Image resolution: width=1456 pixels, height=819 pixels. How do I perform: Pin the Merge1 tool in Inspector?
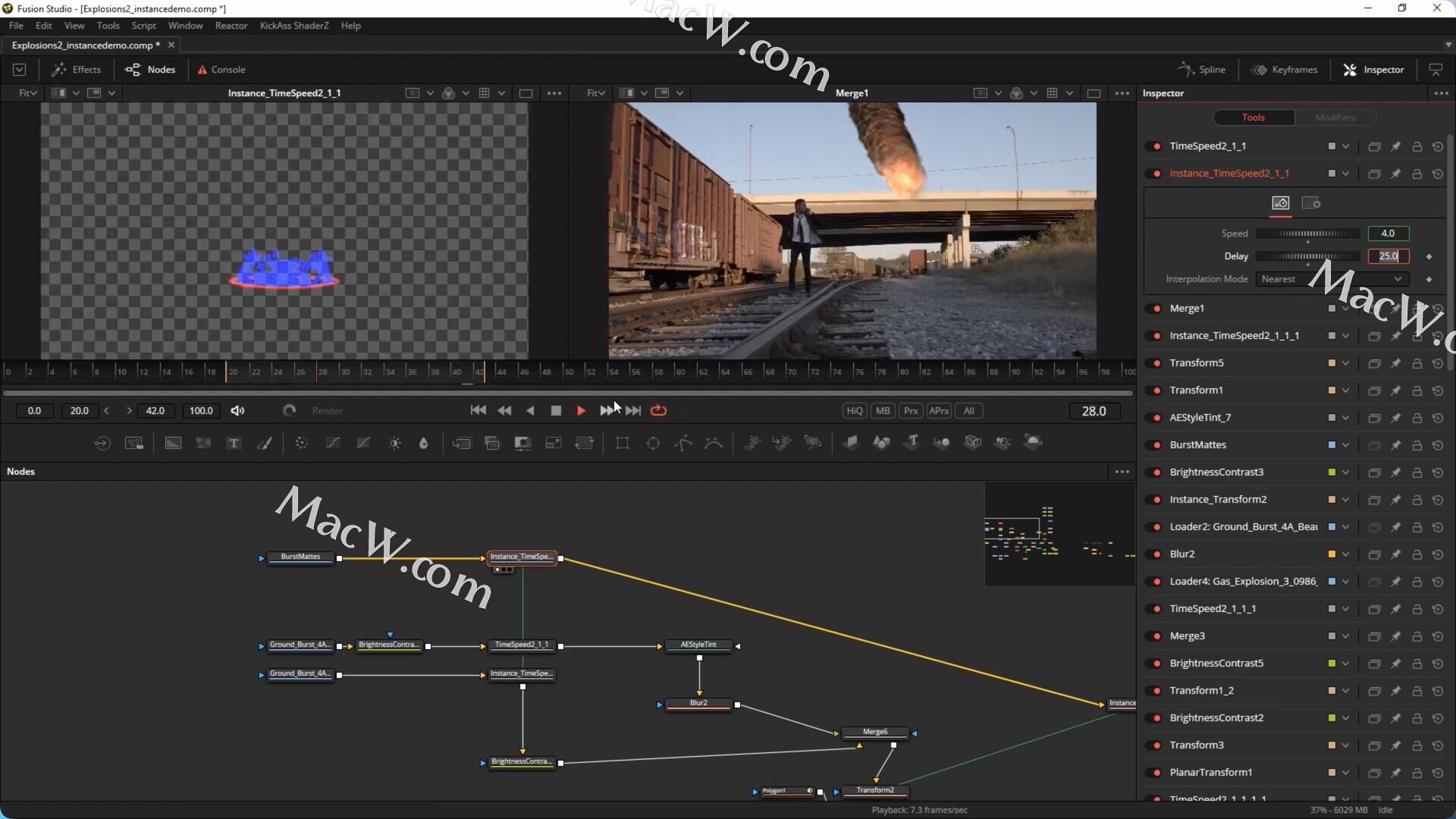[x=1395, y=309]
